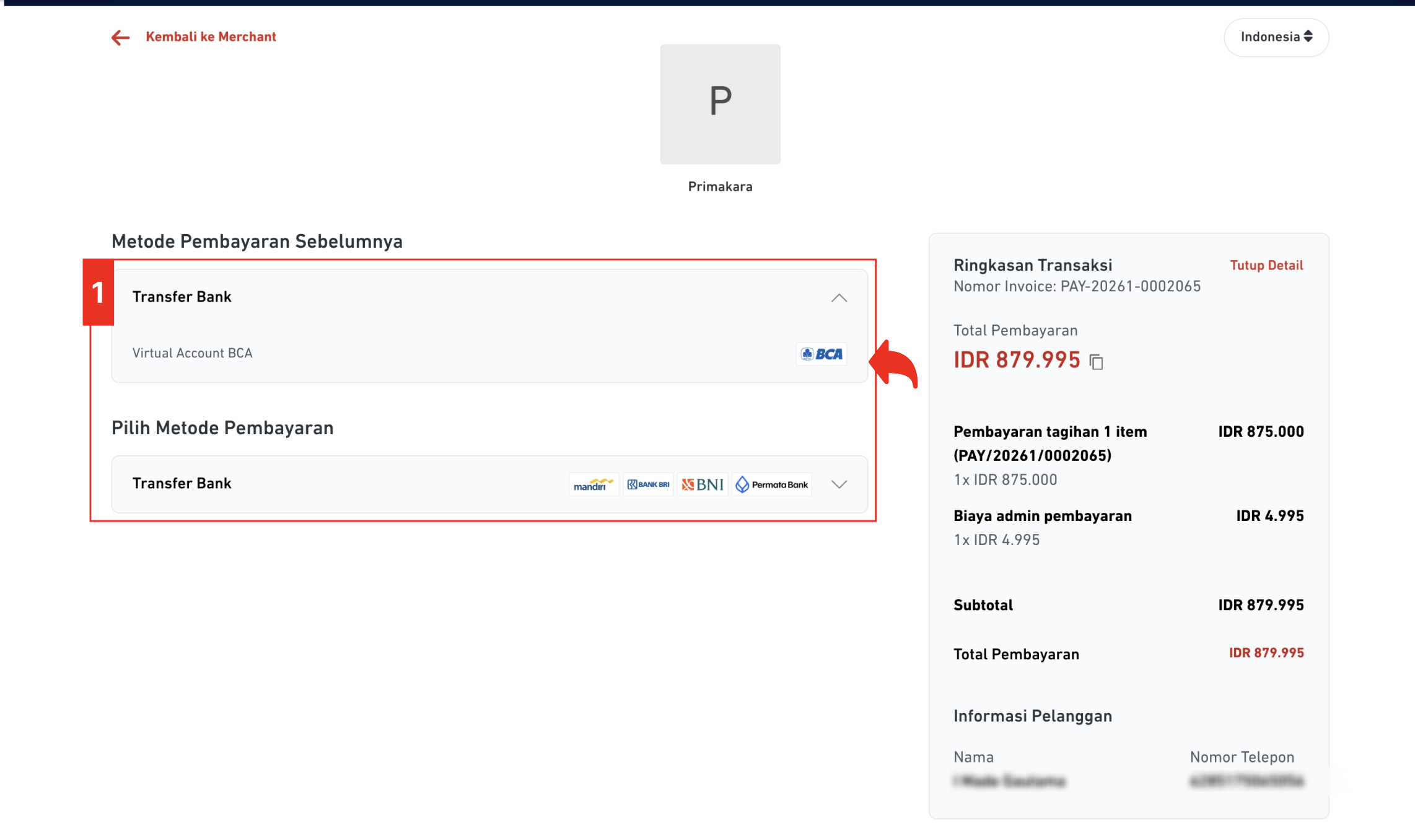The height and width of the screenshot is (840, 1415).
Task: Click Transfer Bank title under Pilih Metode
Action: [x=182, y=483]
